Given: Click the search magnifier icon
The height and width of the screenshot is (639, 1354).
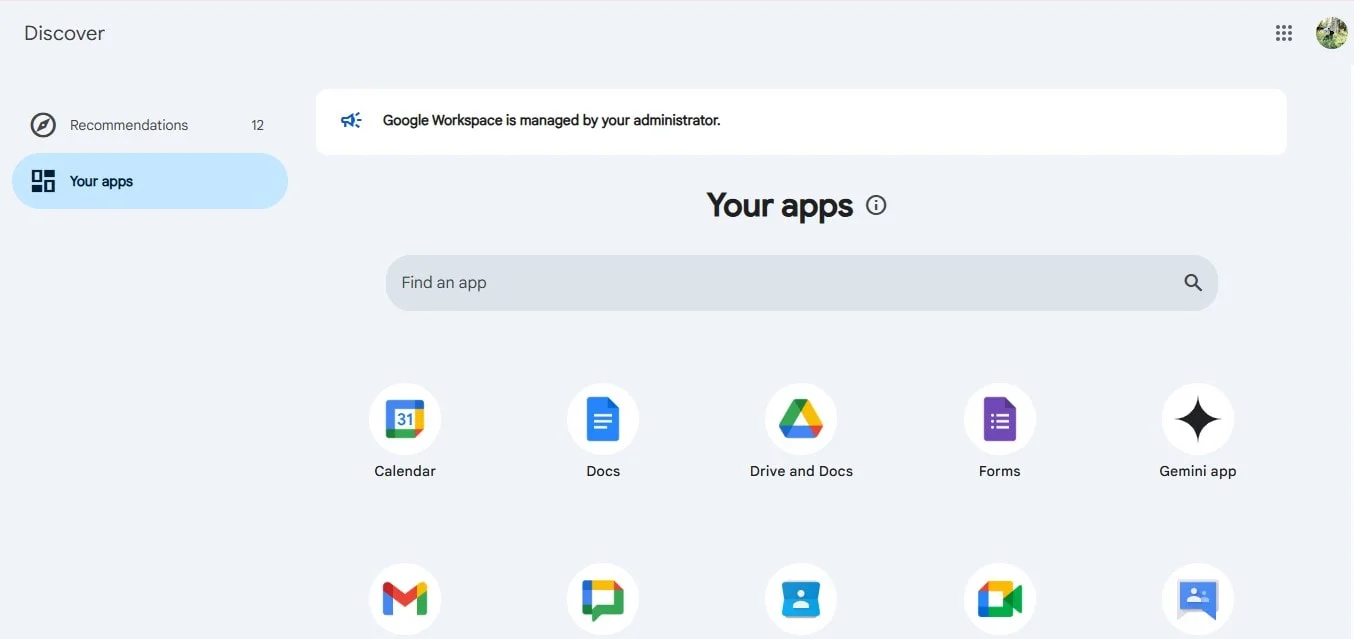Looking at the screenshot, I should (x=1193, y=283).
